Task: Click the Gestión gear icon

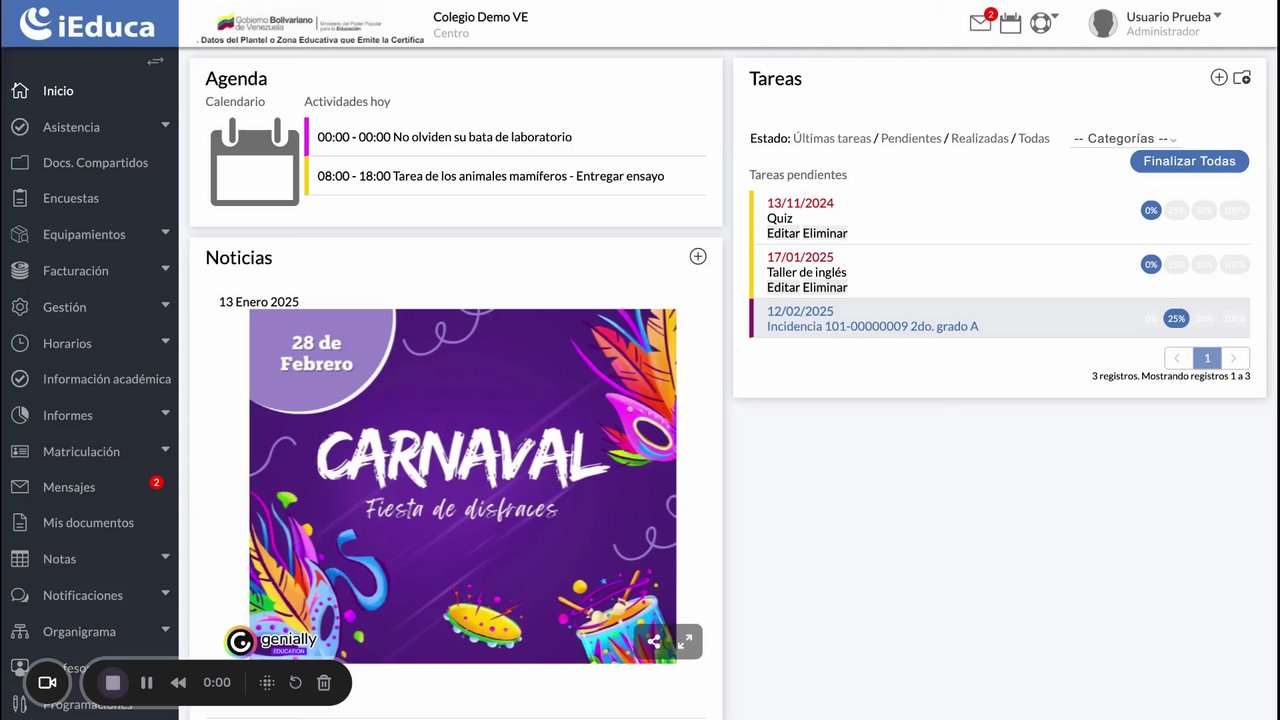Action: click(x=20, y=307)
